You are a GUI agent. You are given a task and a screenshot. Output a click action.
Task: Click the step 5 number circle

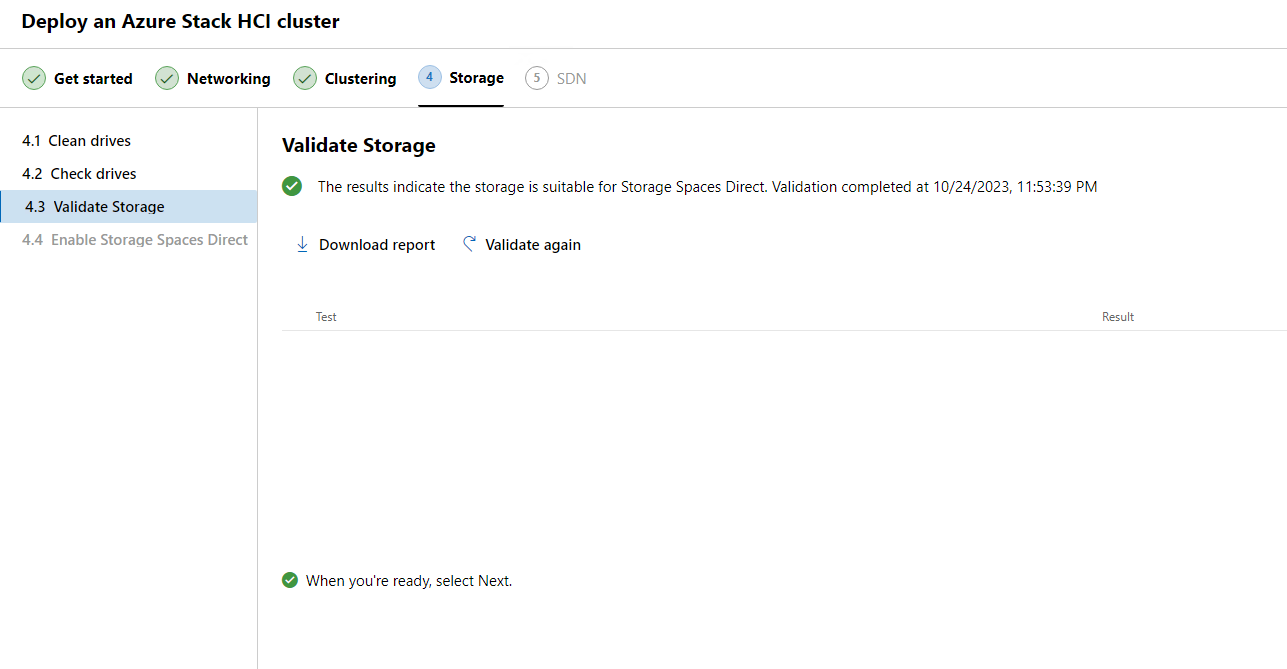point(537,78)
